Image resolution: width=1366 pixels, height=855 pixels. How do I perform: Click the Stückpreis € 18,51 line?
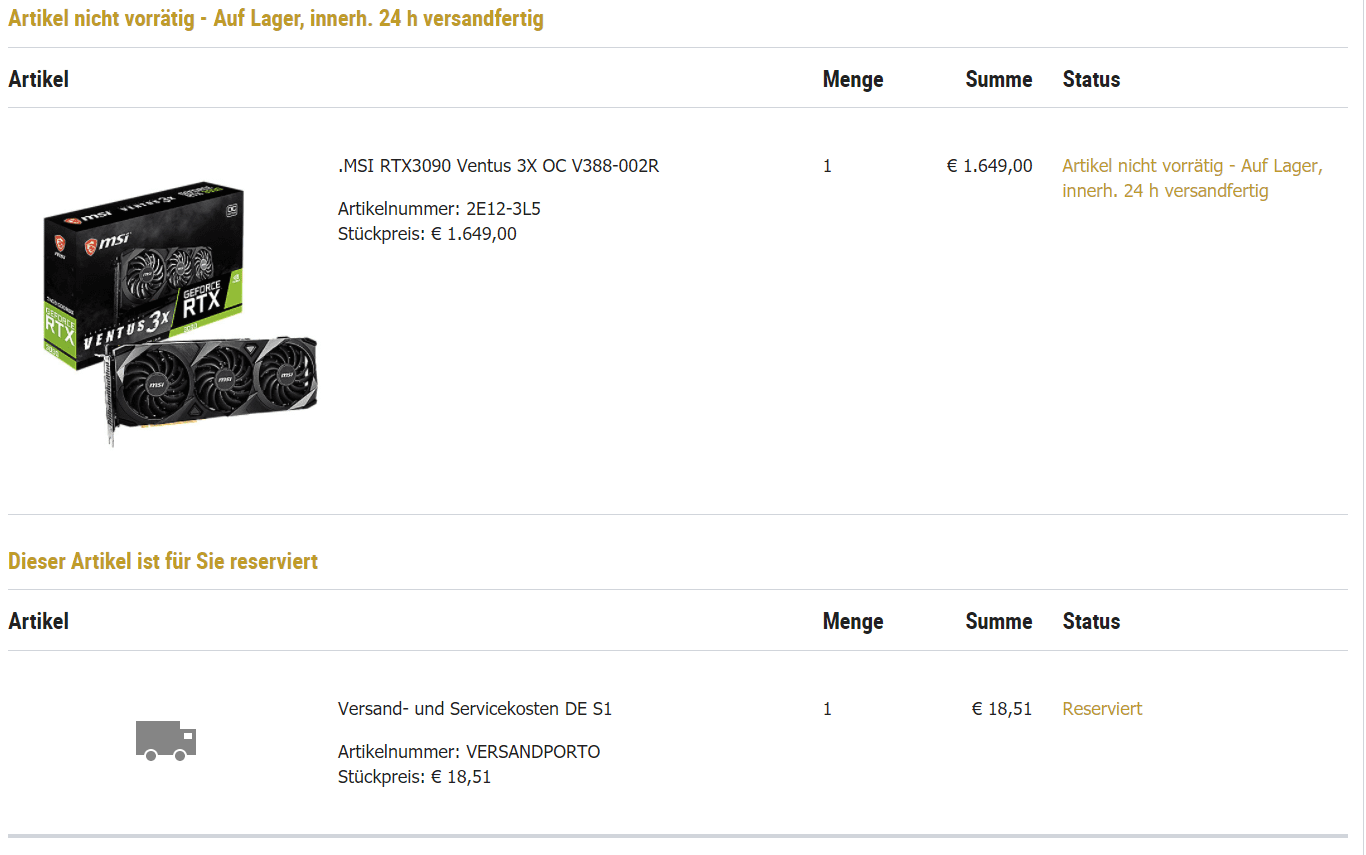pos(414,777)
